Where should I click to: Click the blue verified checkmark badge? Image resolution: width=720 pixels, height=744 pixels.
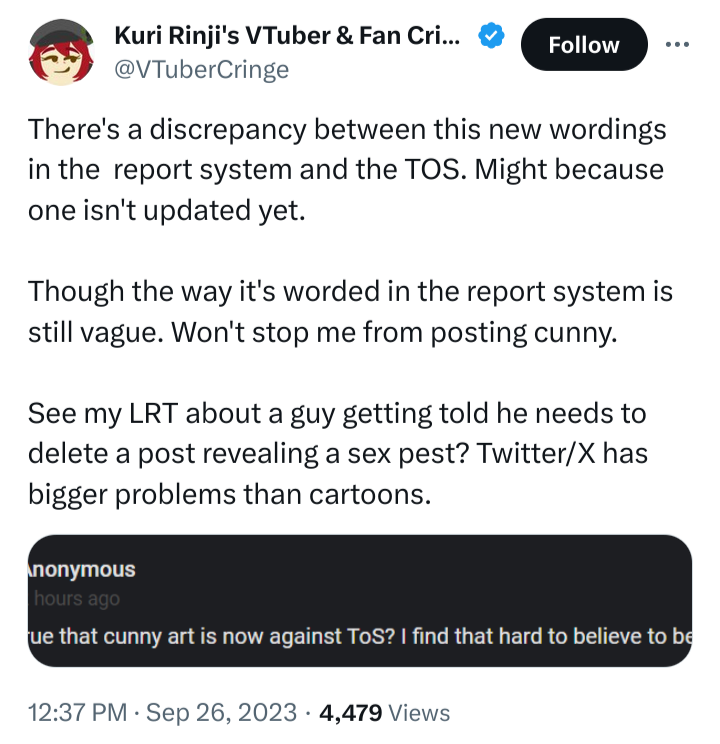point(490,37)
